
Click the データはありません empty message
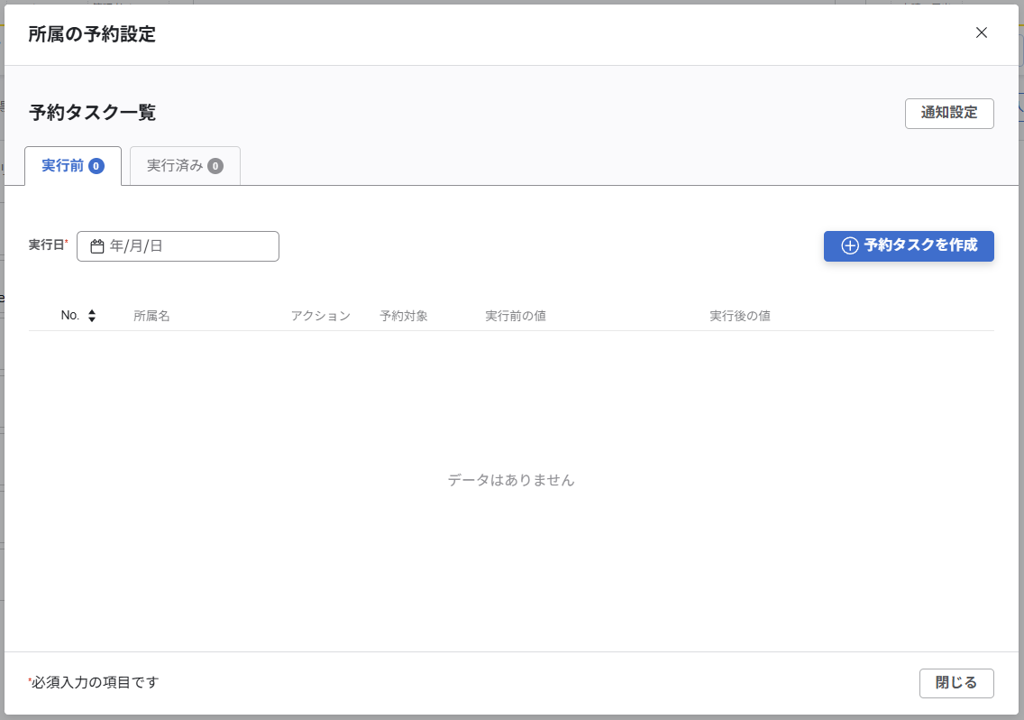[x=511, y=480]
